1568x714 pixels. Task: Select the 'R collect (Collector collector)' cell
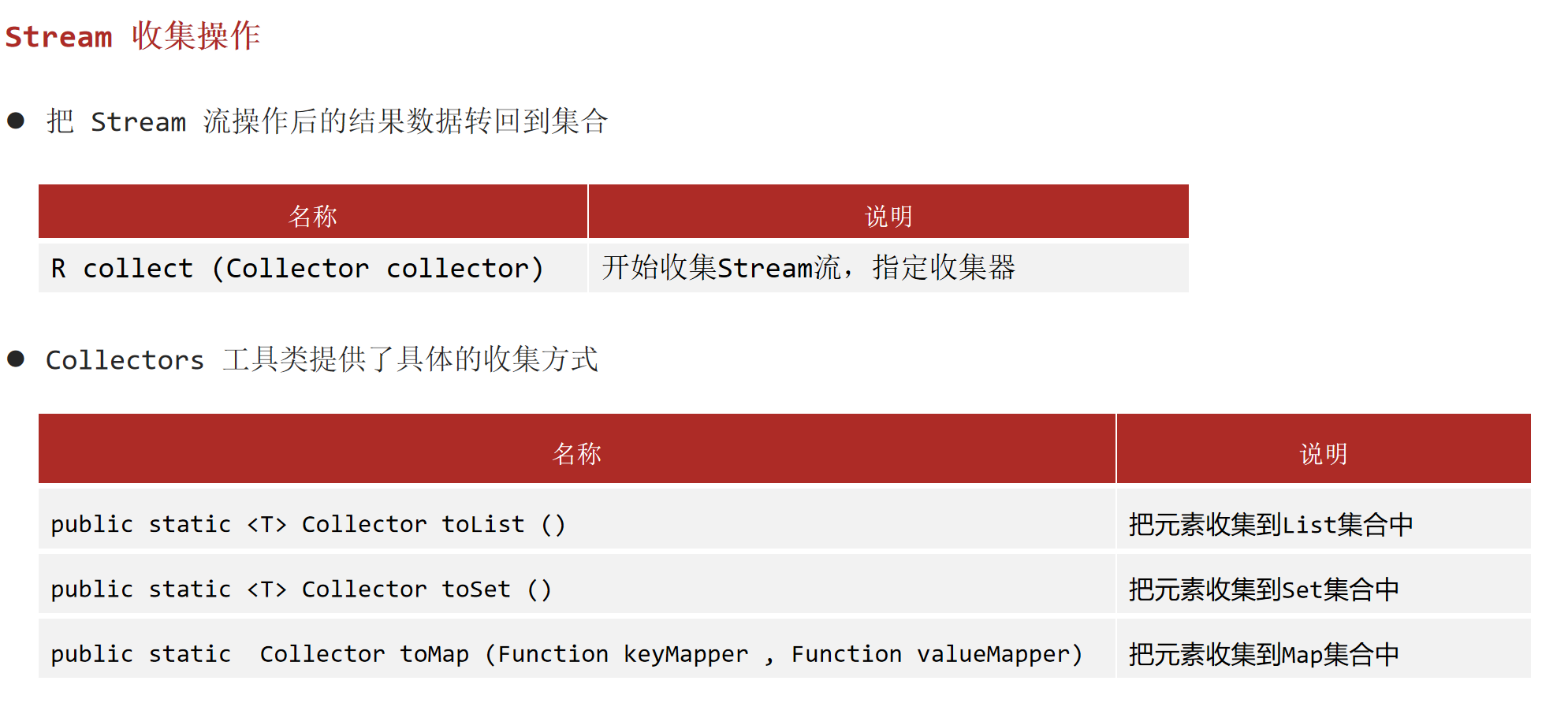(x=313, y=268)
